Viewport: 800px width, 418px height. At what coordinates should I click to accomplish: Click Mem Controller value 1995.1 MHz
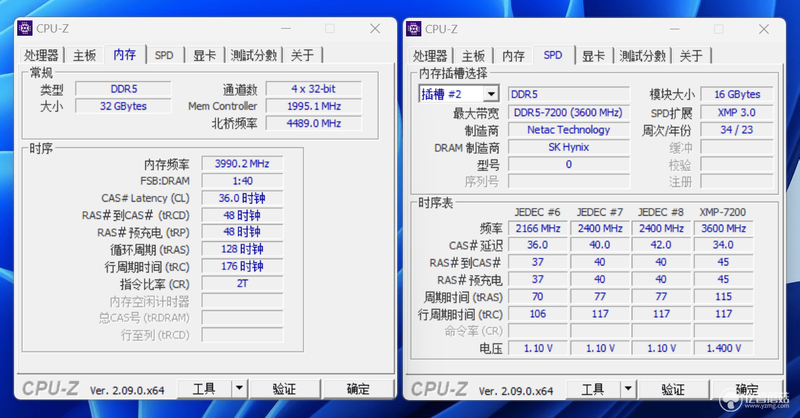pos(314,106)
